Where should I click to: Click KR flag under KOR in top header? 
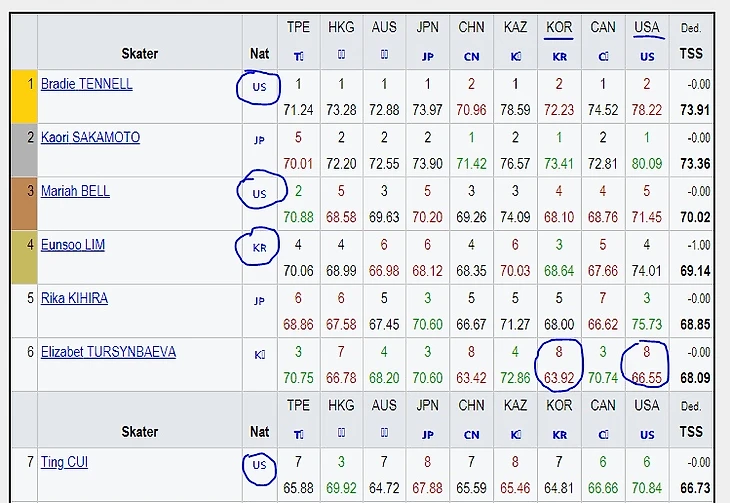click(559, 58)
